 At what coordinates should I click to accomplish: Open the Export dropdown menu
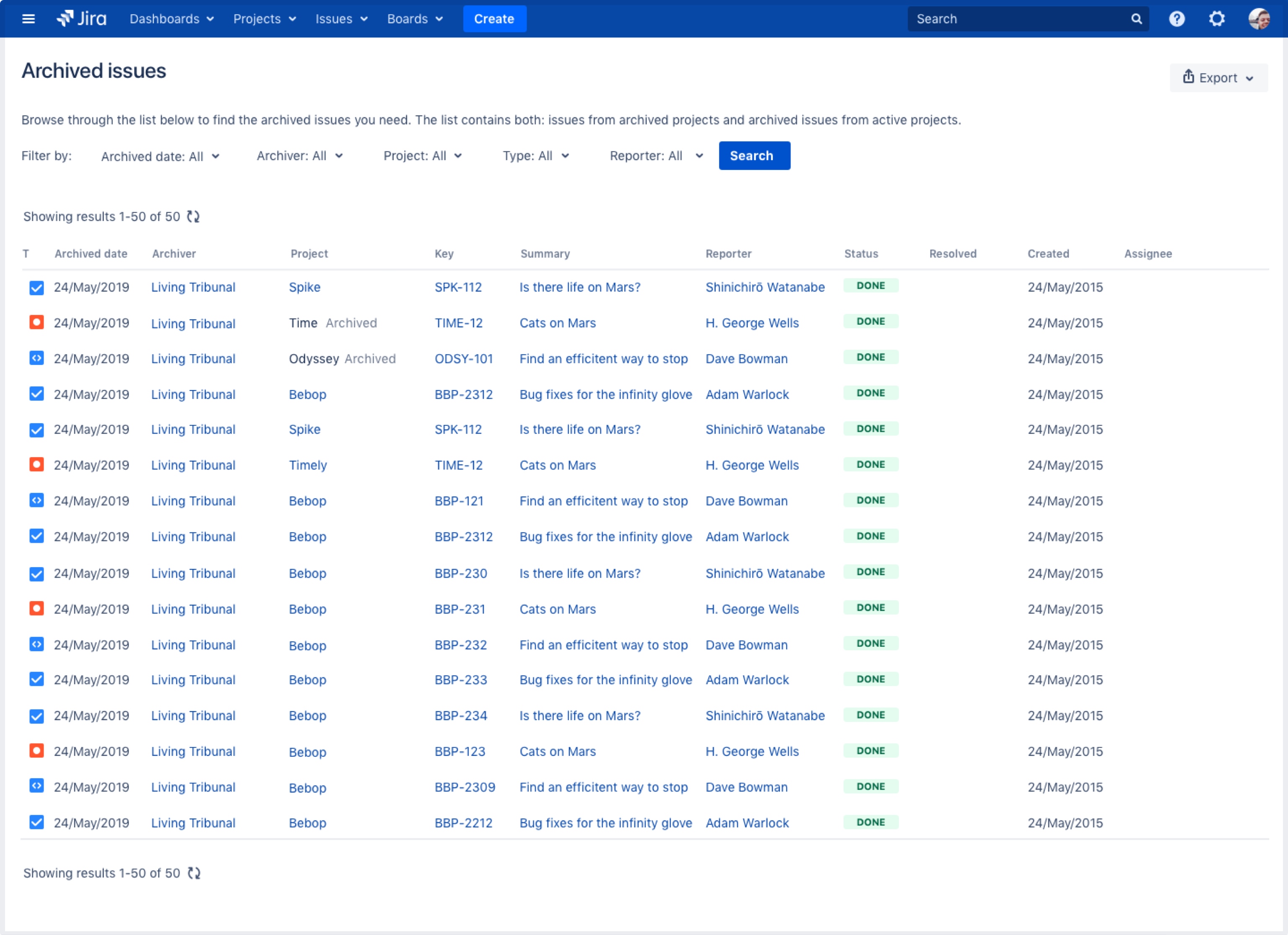[x=1219, y=77]
